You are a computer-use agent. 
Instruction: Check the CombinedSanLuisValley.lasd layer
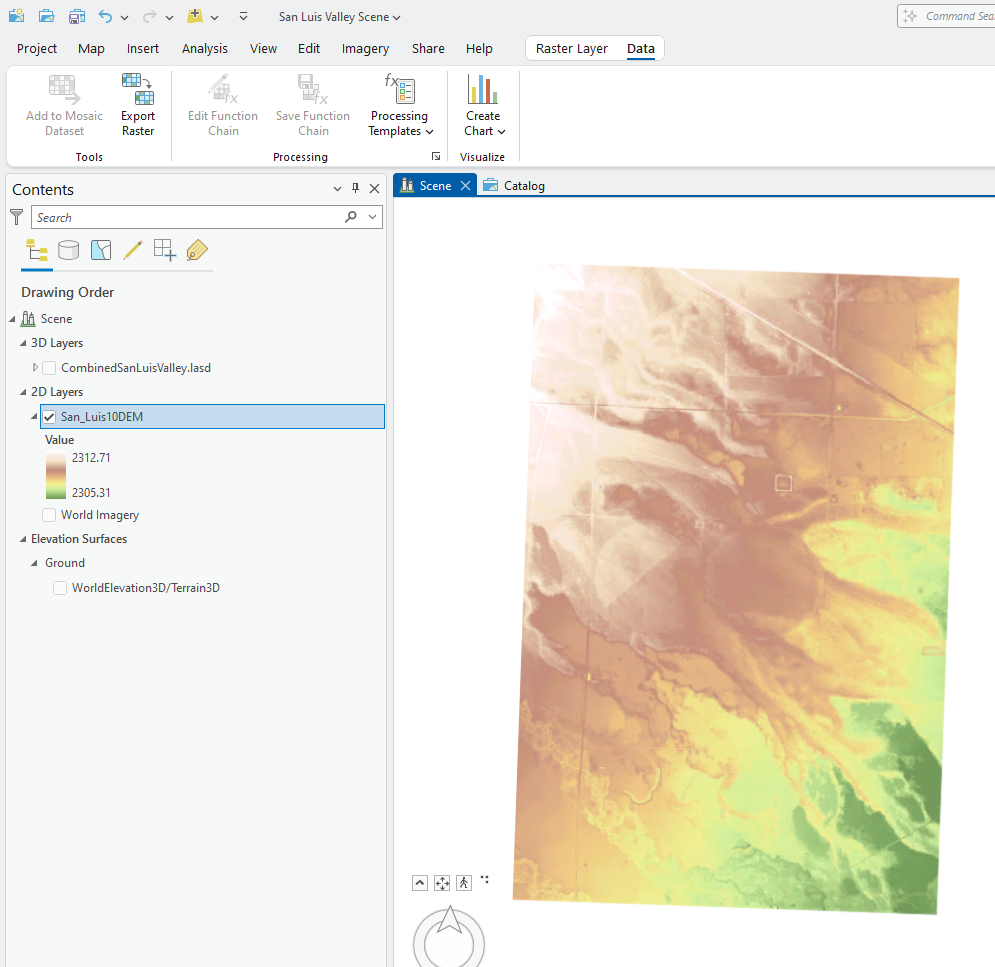49,368
